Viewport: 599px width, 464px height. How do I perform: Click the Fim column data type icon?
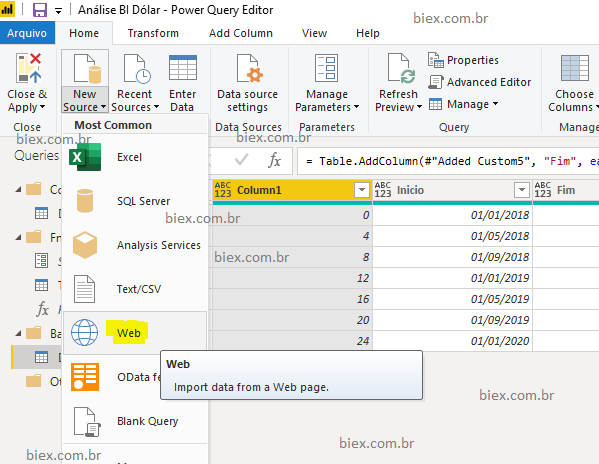543,190
